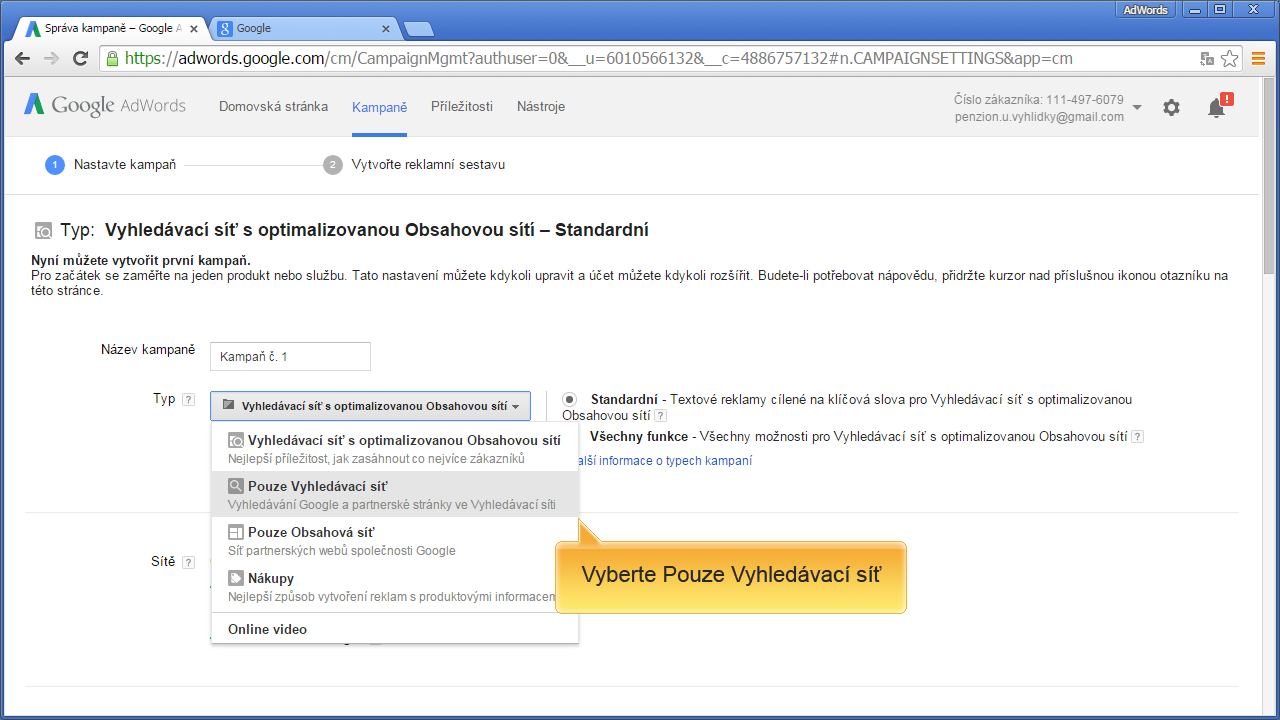Click the AdWords label in the title bar

1146,9
